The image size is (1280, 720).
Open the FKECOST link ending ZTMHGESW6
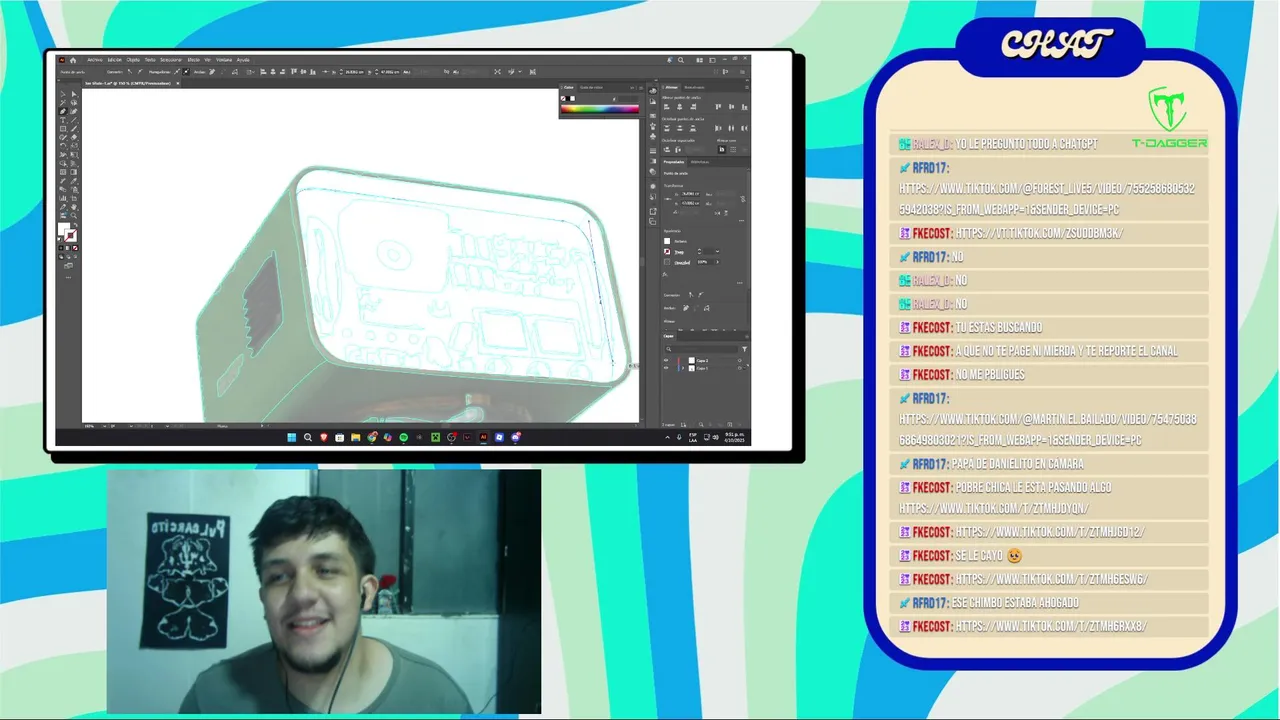(x=1051, y=579)
